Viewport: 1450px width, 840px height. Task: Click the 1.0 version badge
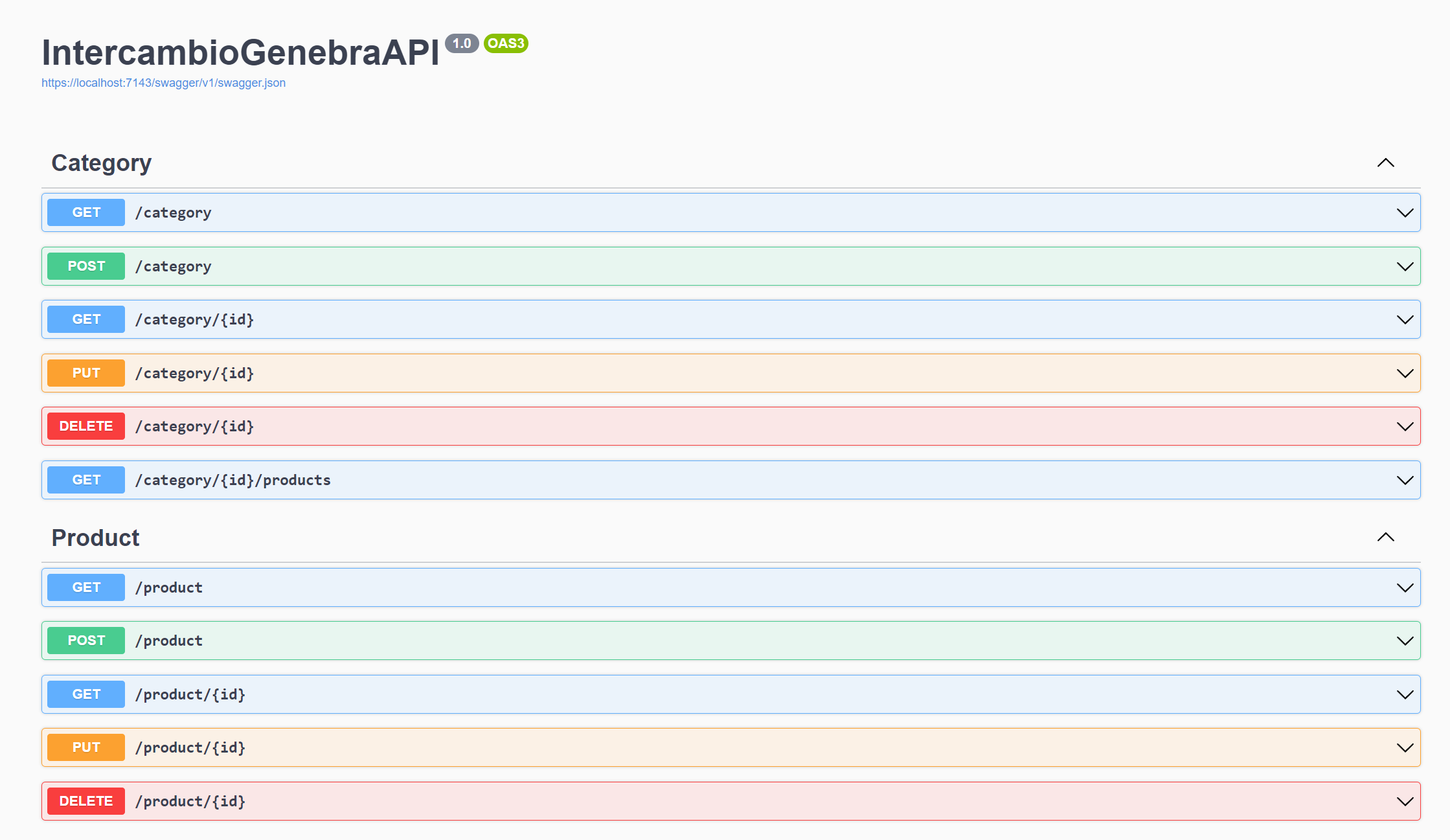[462, 44]
